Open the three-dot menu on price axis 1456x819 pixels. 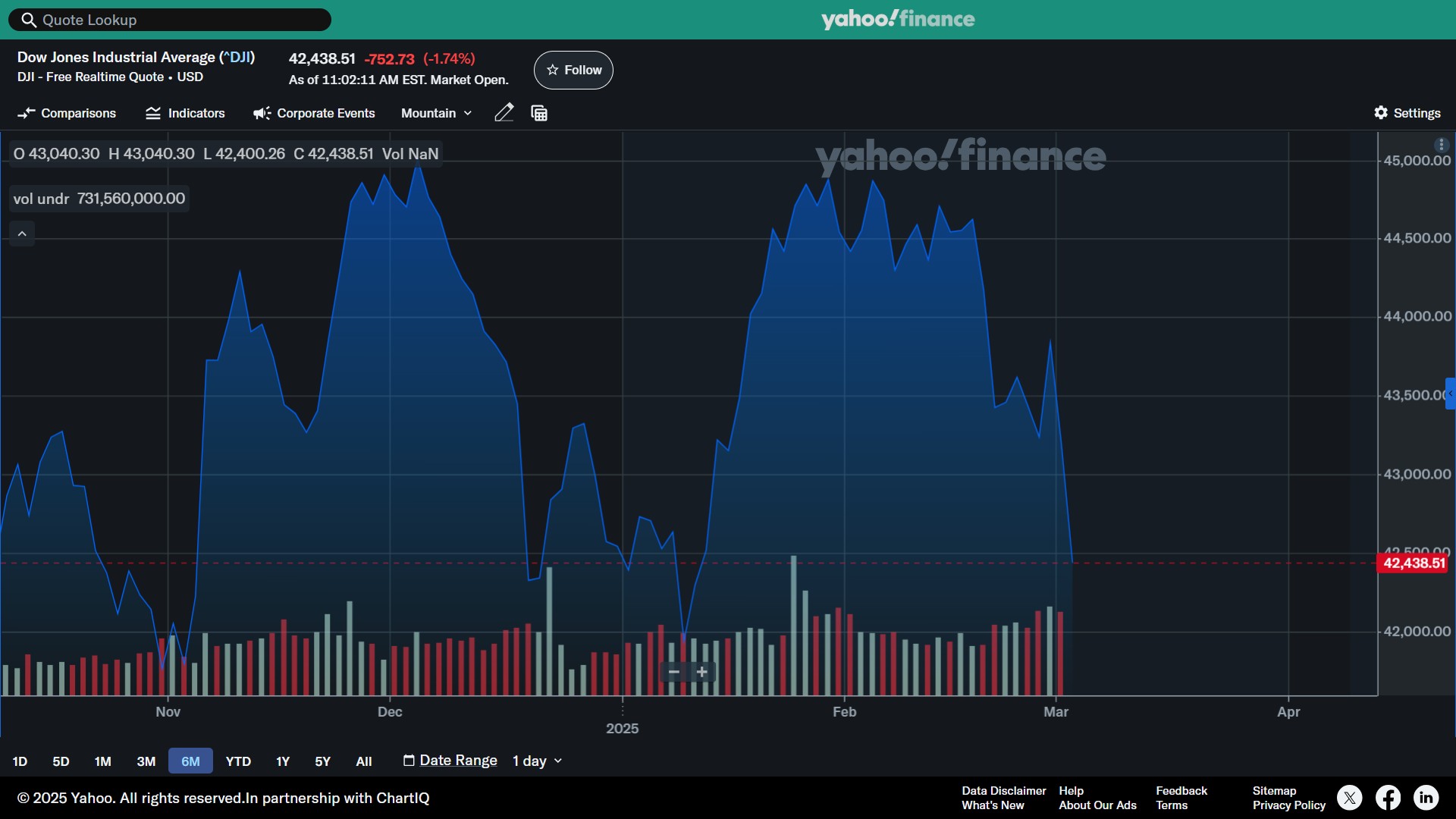pyautogui.click(x=1442, y=145)
